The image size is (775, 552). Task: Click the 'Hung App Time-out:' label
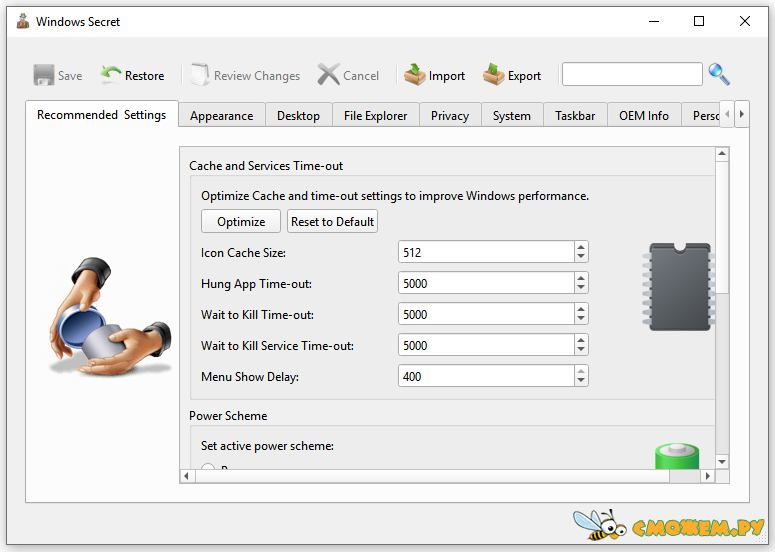257,284
